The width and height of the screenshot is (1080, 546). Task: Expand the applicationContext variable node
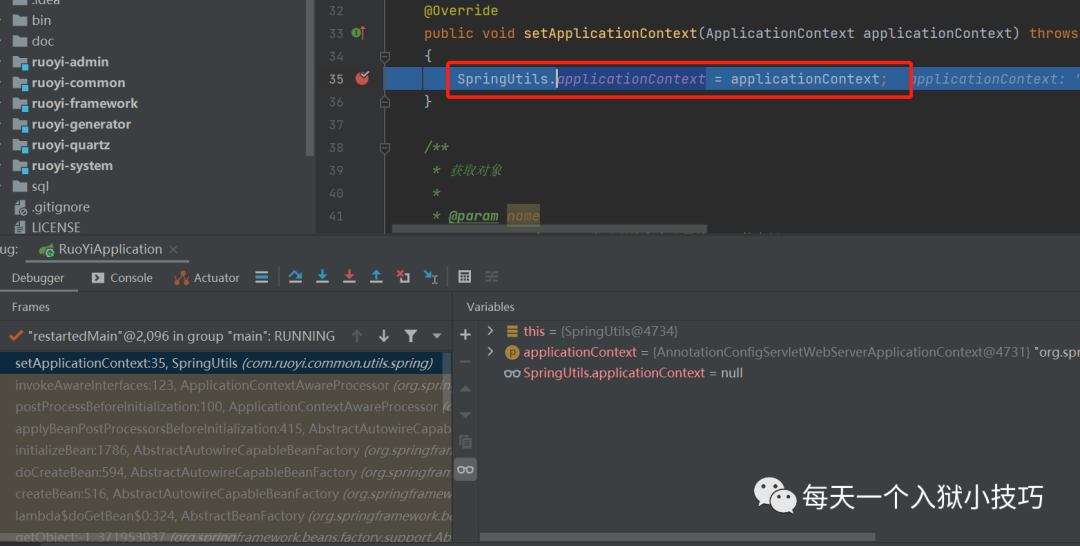[x=490, y=352]
